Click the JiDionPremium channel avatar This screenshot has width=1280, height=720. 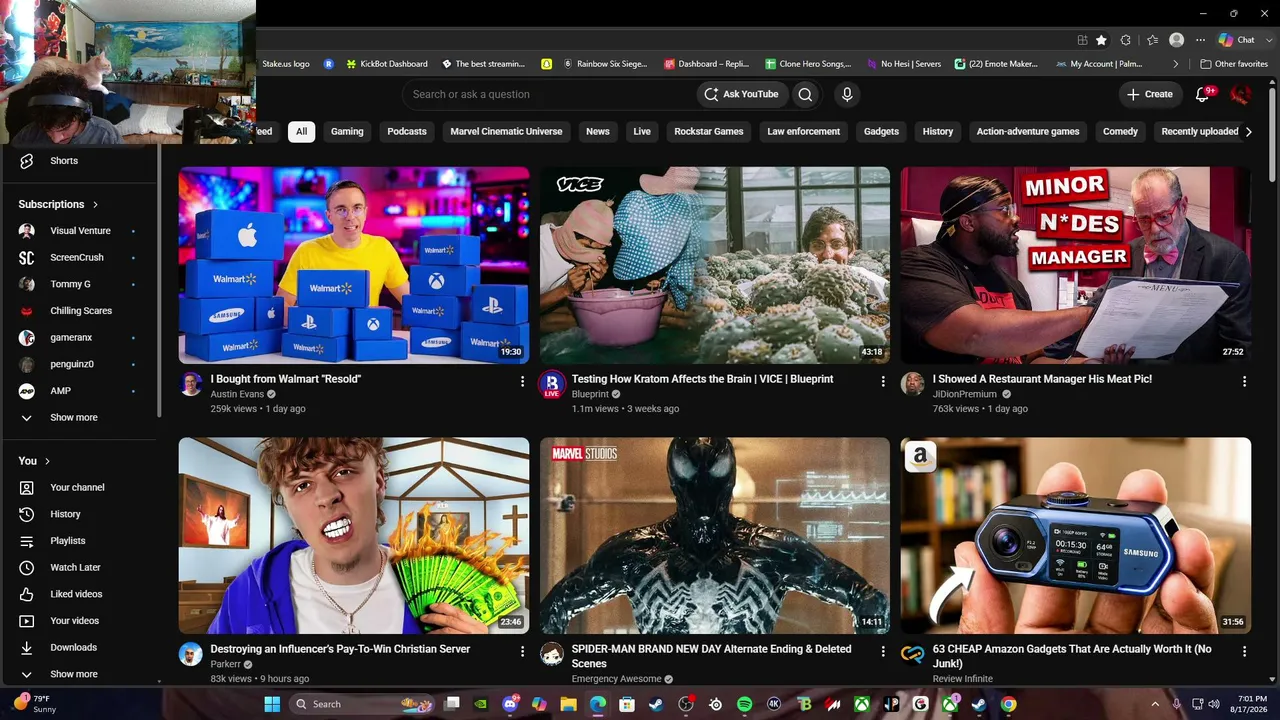[x=913, y=385]
